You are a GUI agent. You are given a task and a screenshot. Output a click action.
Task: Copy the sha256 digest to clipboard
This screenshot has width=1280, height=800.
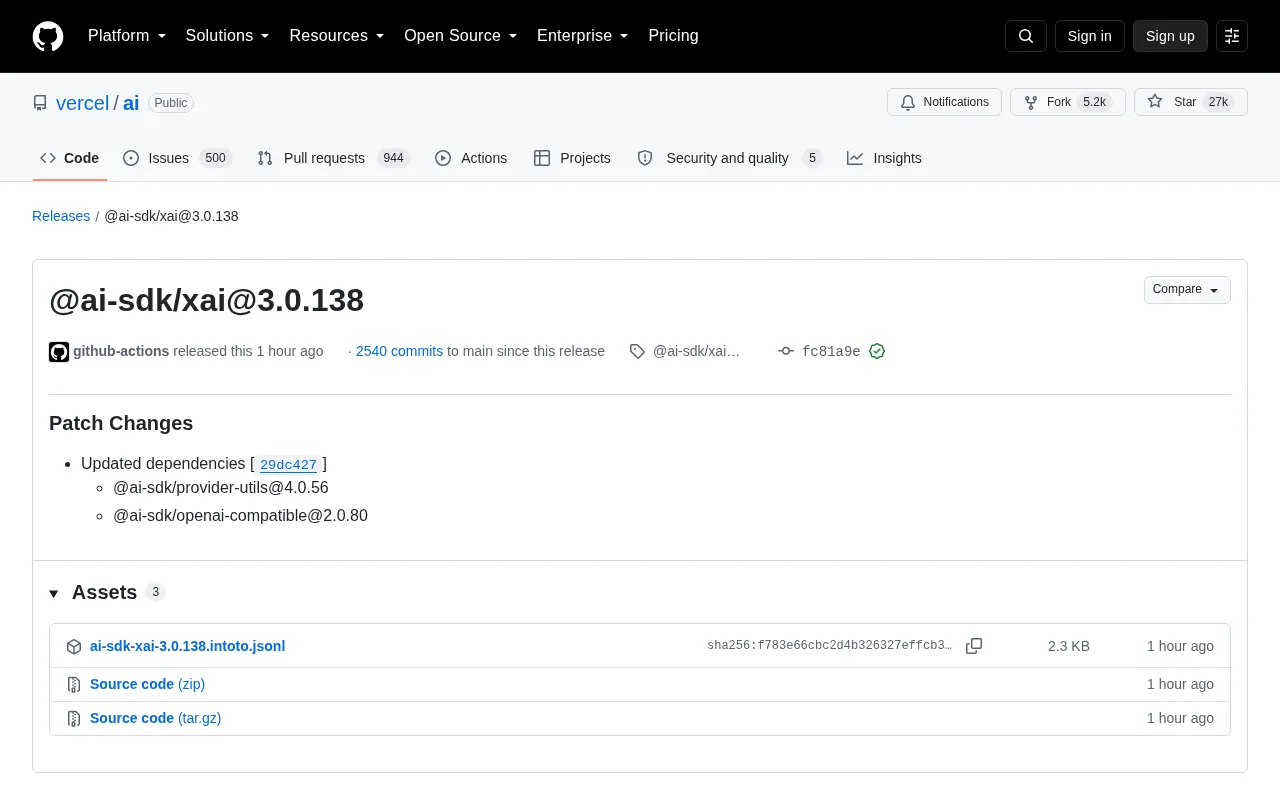tap(974, 646)
